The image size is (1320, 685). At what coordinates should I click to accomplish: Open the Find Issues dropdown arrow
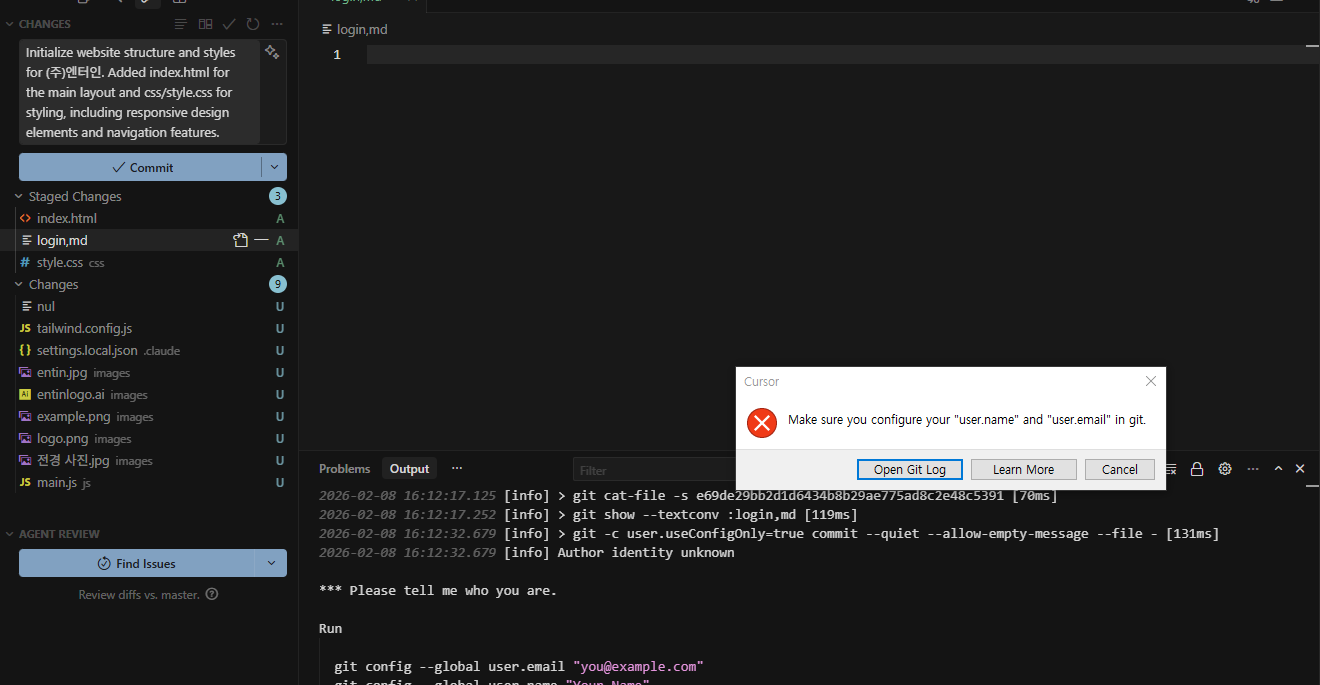click(270, 563)
